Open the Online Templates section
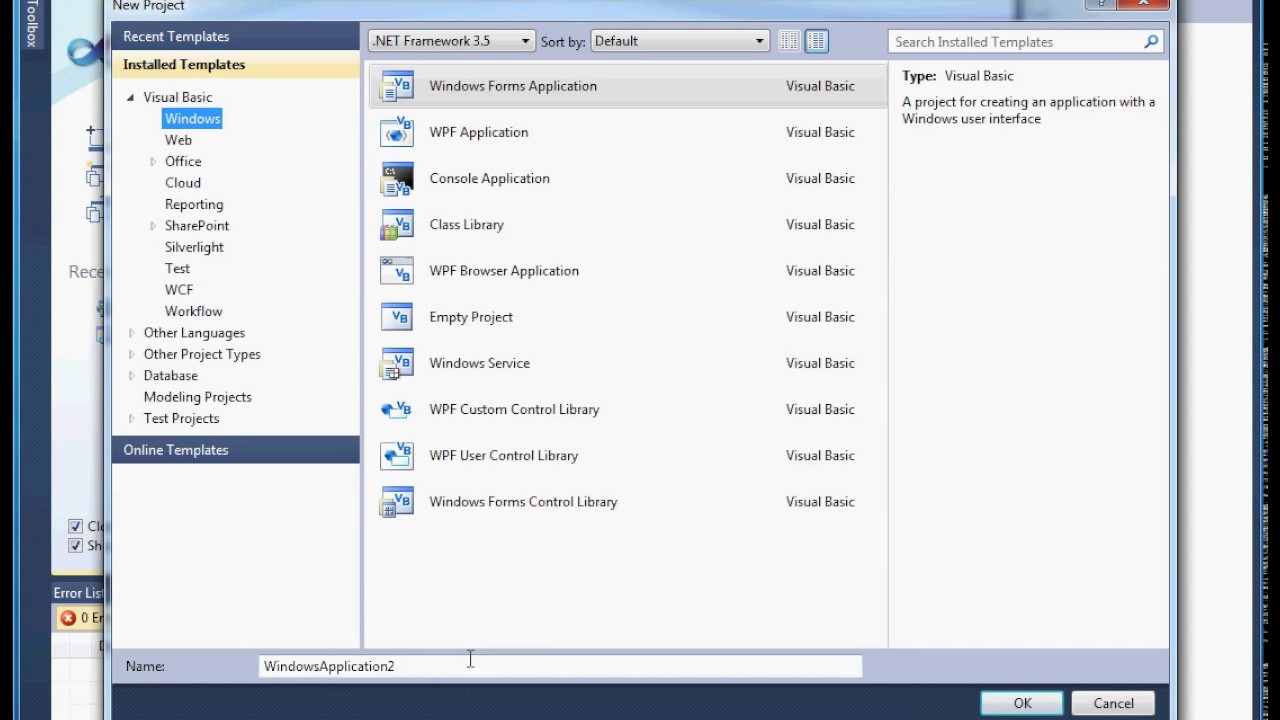Screen dimensions: 1280x720 pyautogui.click(x=236, y=450)
